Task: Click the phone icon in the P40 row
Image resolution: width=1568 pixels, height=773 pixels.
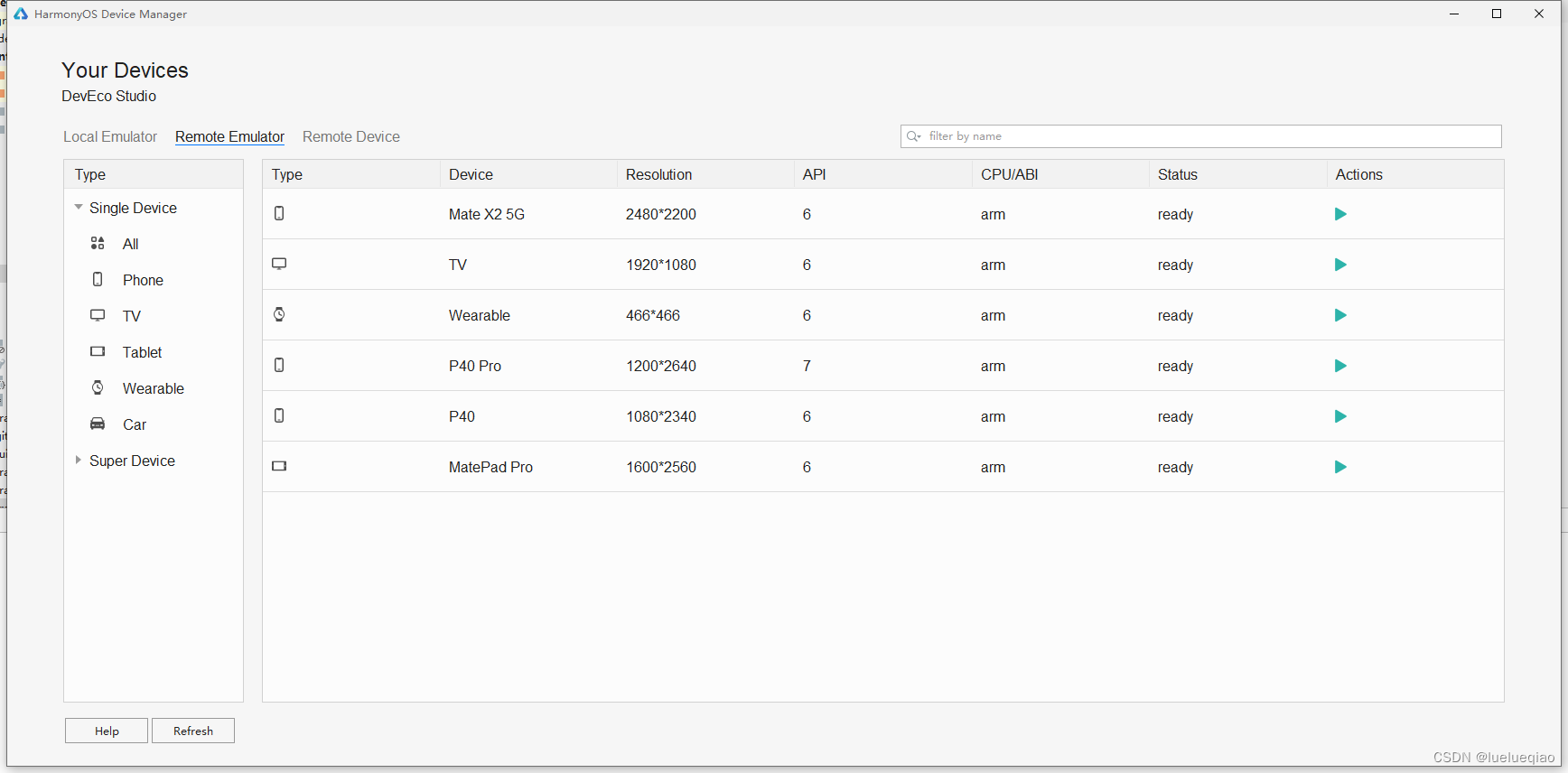Action: (279, 415)
